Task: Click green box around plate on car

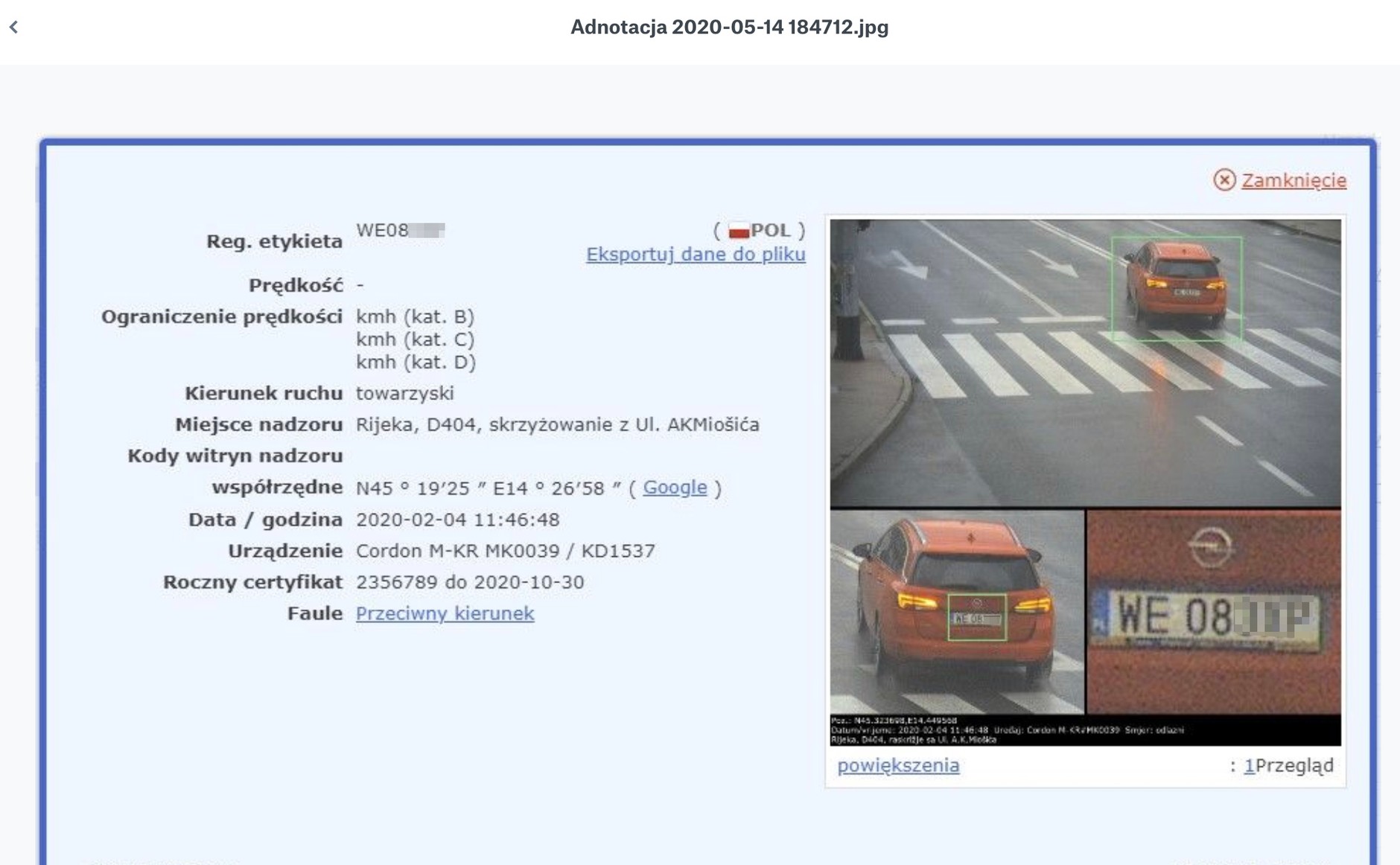Action: (x=976, y=617)
